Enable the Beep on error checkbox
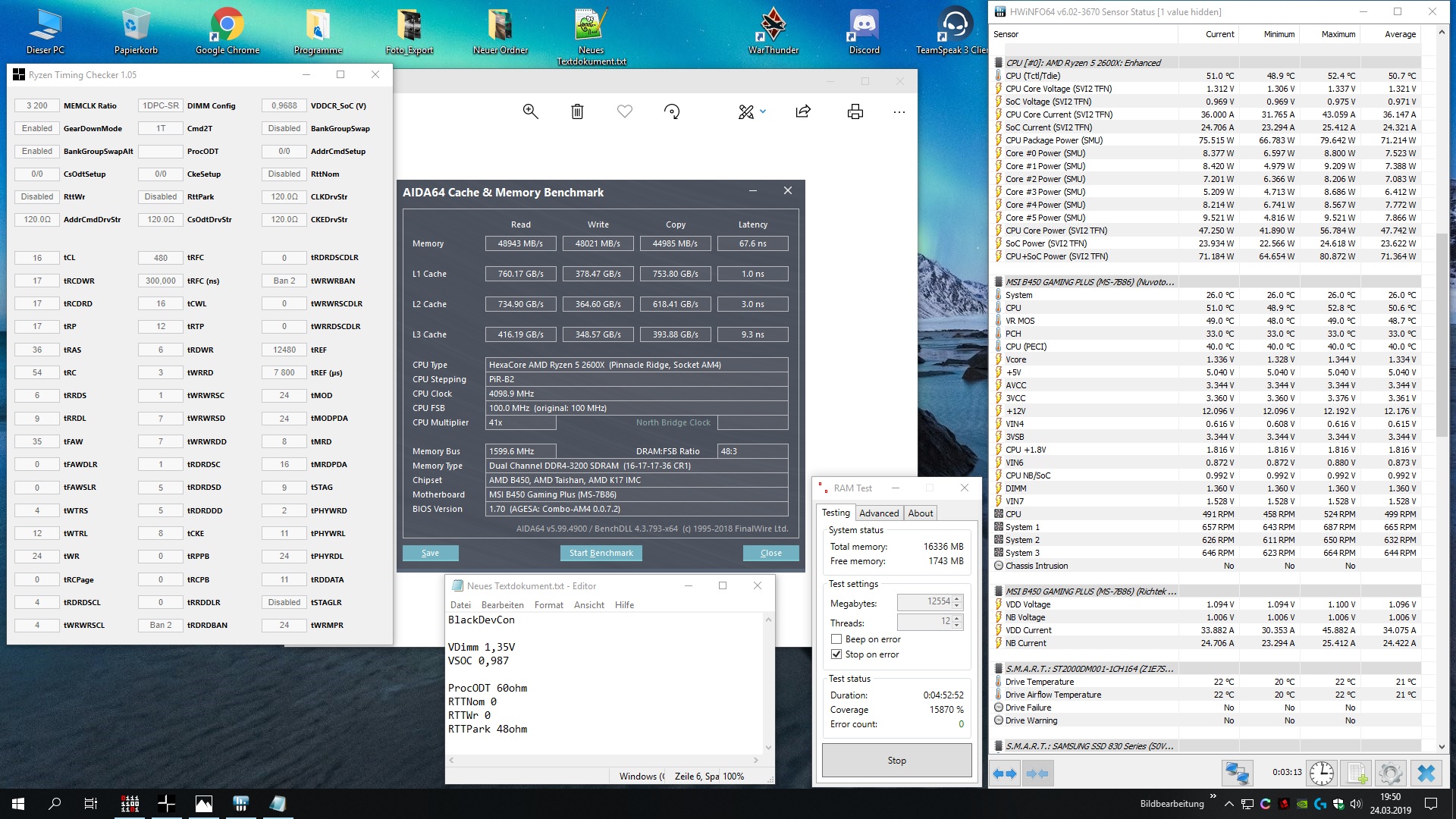 pyautogui.click(x=836, y=639)
